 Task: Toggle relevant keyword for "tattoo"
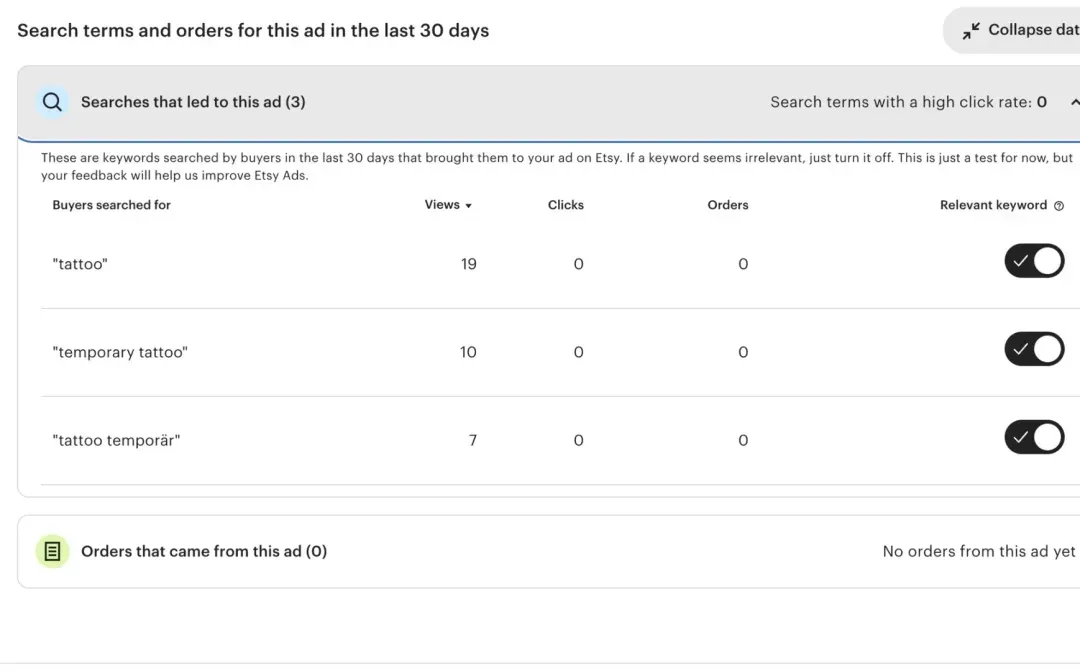point(1034,261)
